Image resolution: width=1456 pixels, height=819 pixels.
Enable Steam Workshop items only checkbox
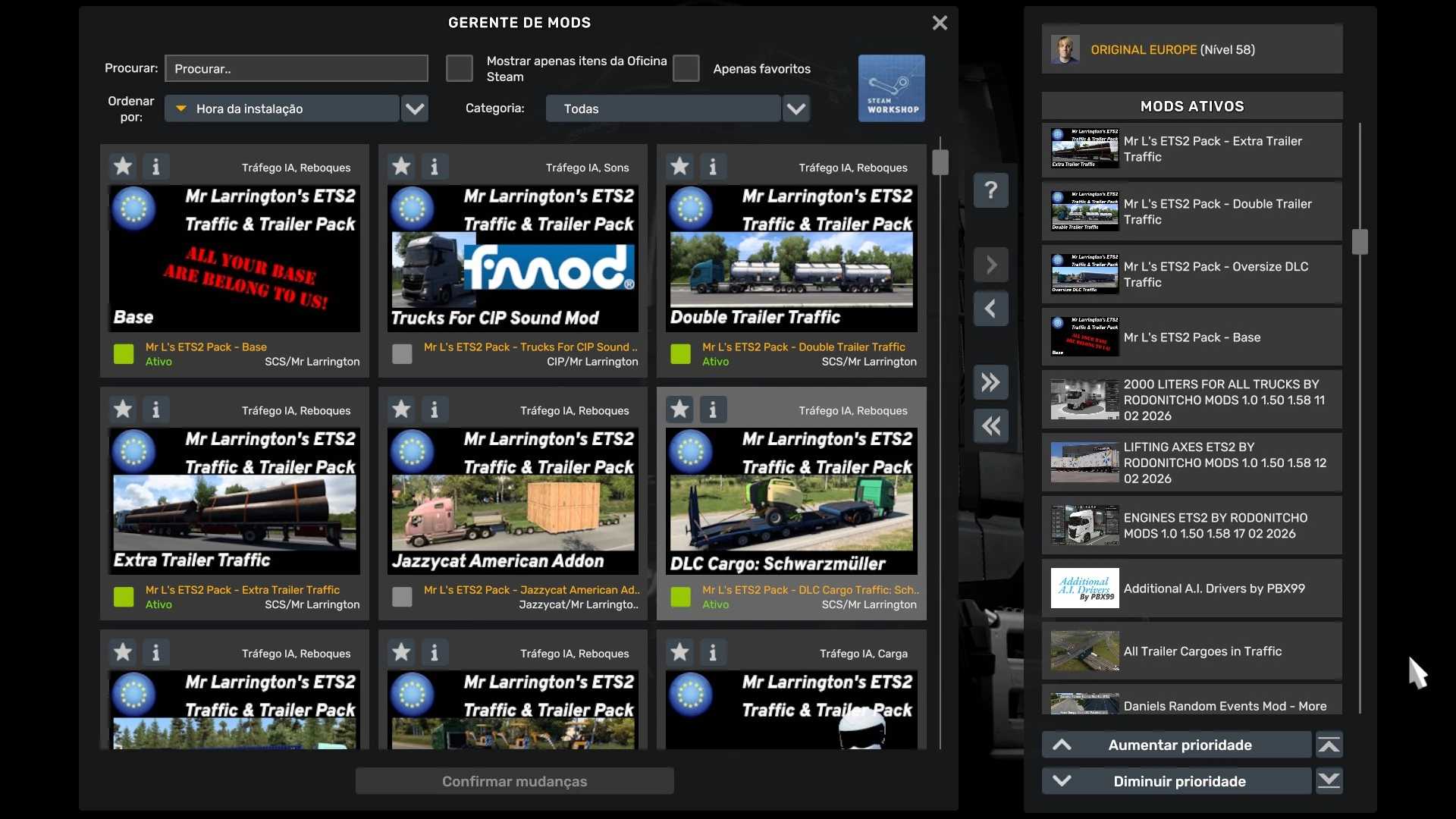tap(459, 68)
